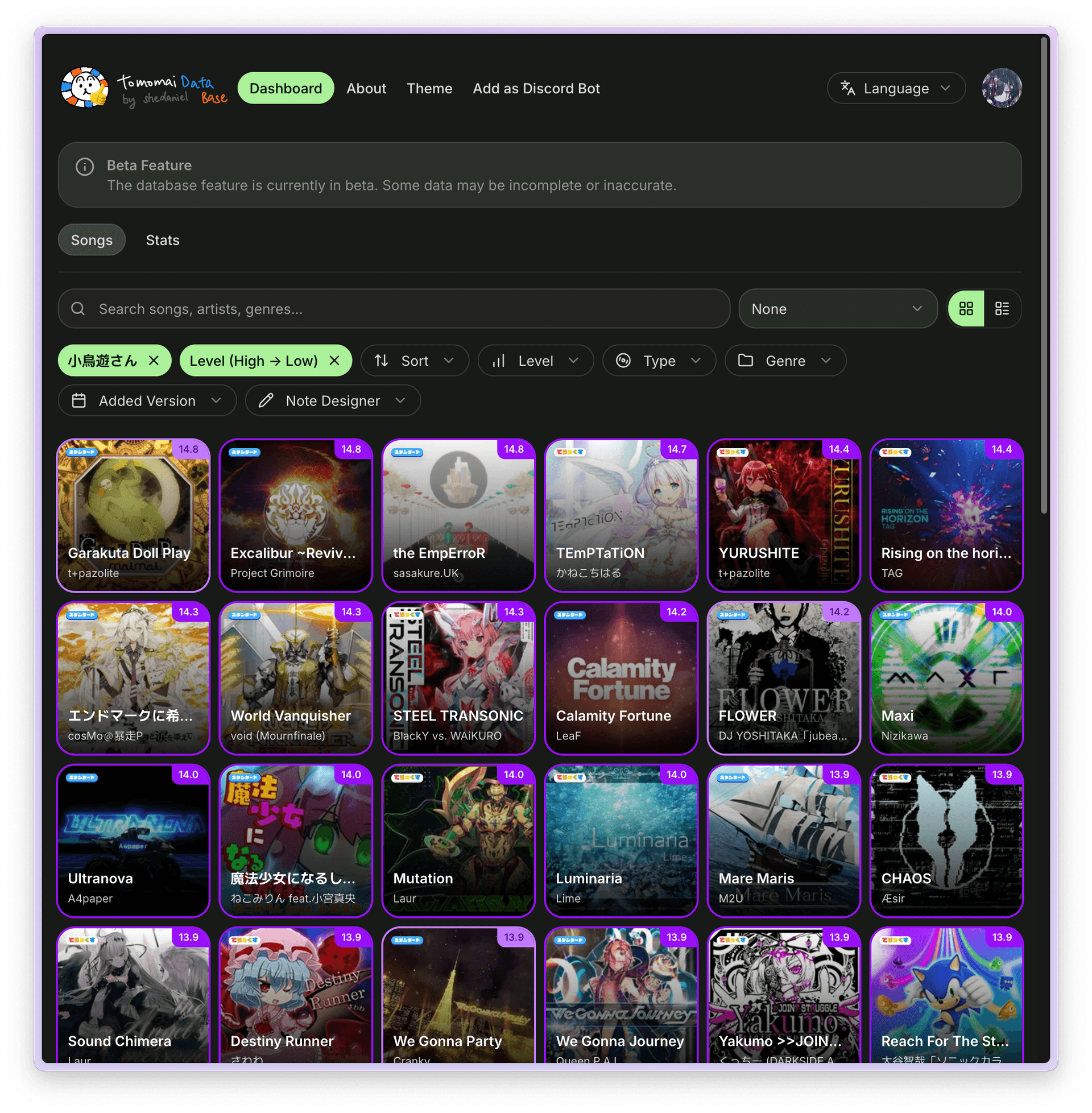The width and height of the screenshot is (1092, 1113).
Task: Click the Note Designer pencil icon
Action: 266,400
